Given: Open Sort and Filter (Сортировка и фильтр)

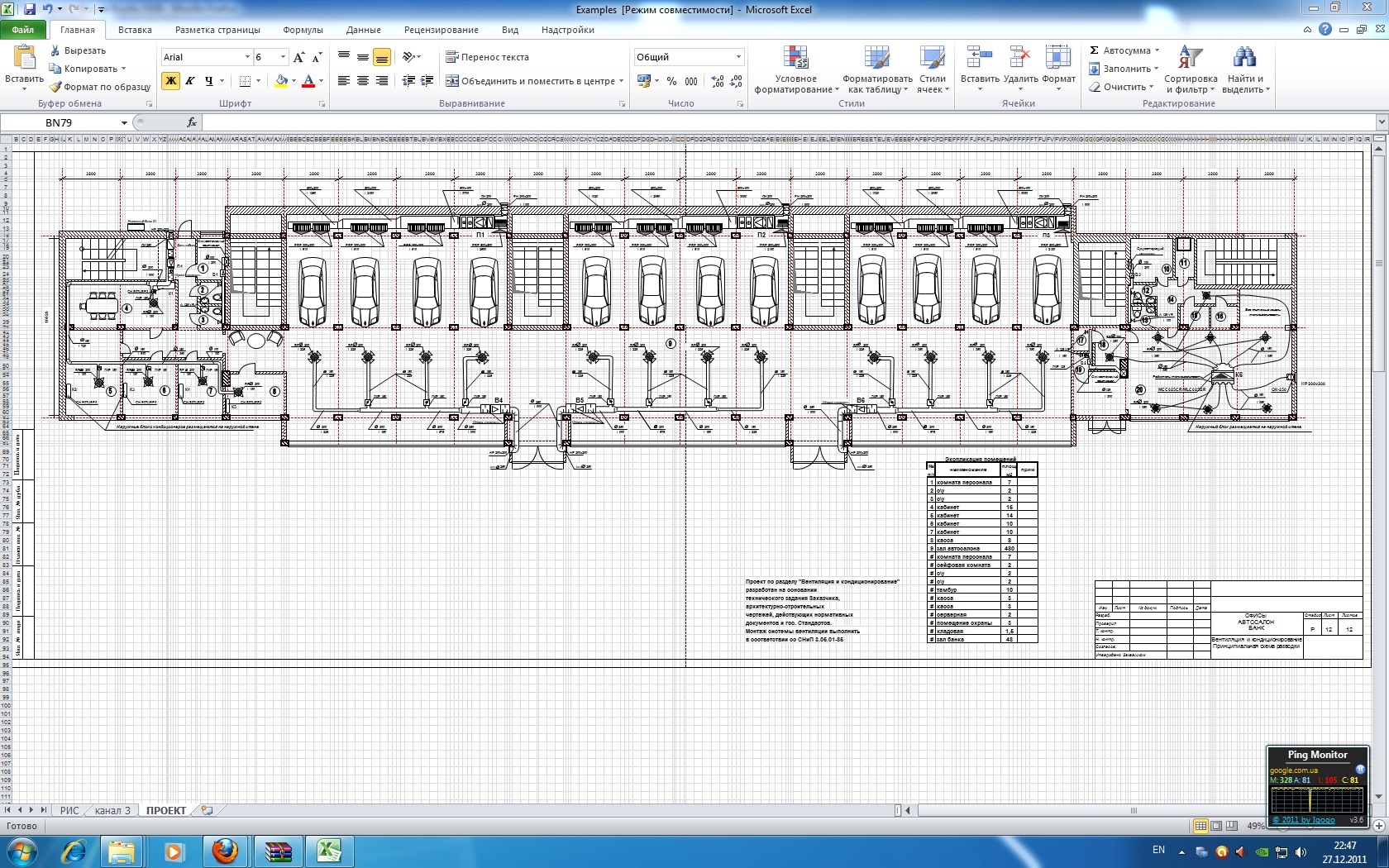Looking at the screenshot, I should 1191,69.
